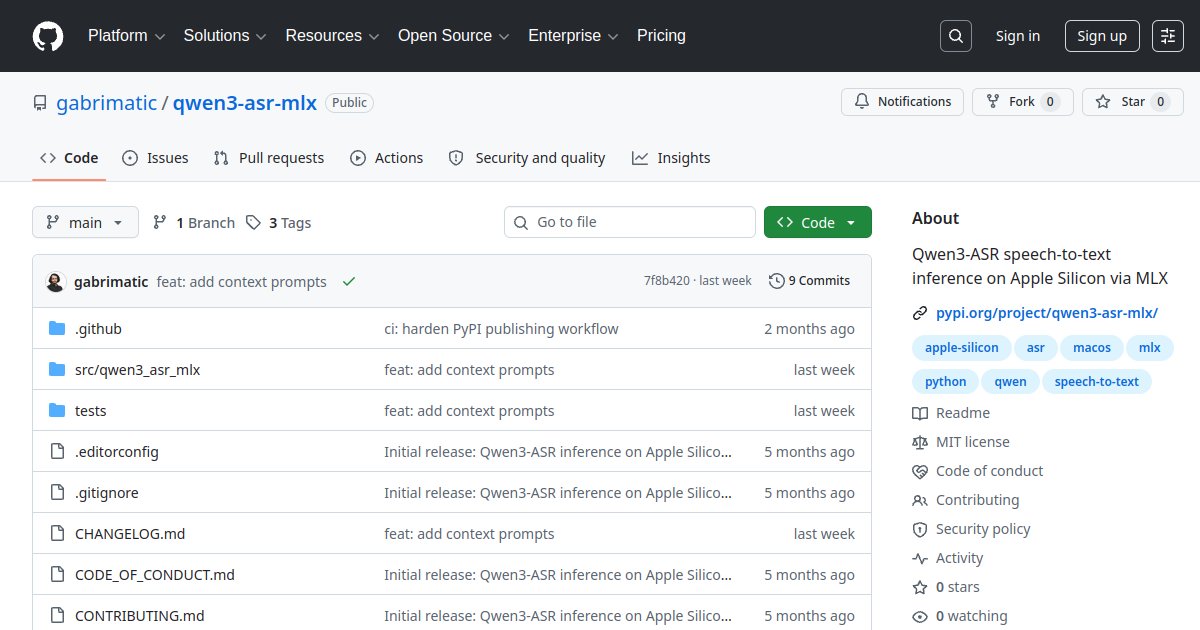Select the speech-to-text topic tag
The width and height of the screenshot is (1200, 630).
pos(1097,382)
